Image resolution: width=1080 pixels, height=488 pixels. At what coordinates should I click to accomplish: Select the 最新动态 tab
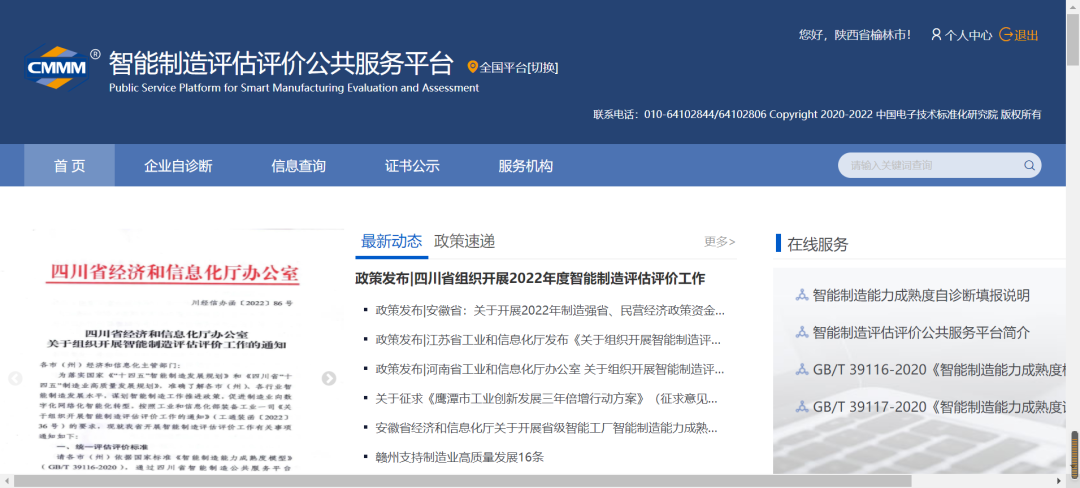pyautogui.click(x=391, y=242)
